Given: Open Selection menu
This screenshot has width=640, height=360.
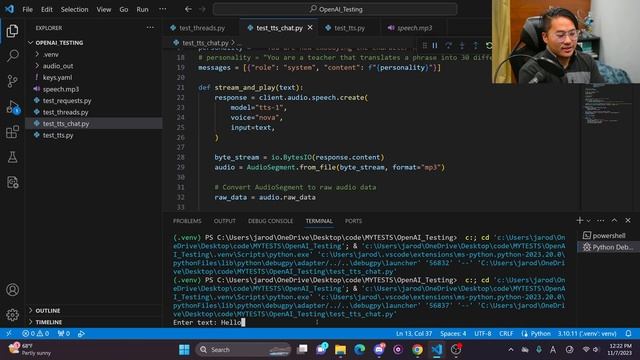Looking at the screenshot, I should pyautogui.click(x=74, y=9).
